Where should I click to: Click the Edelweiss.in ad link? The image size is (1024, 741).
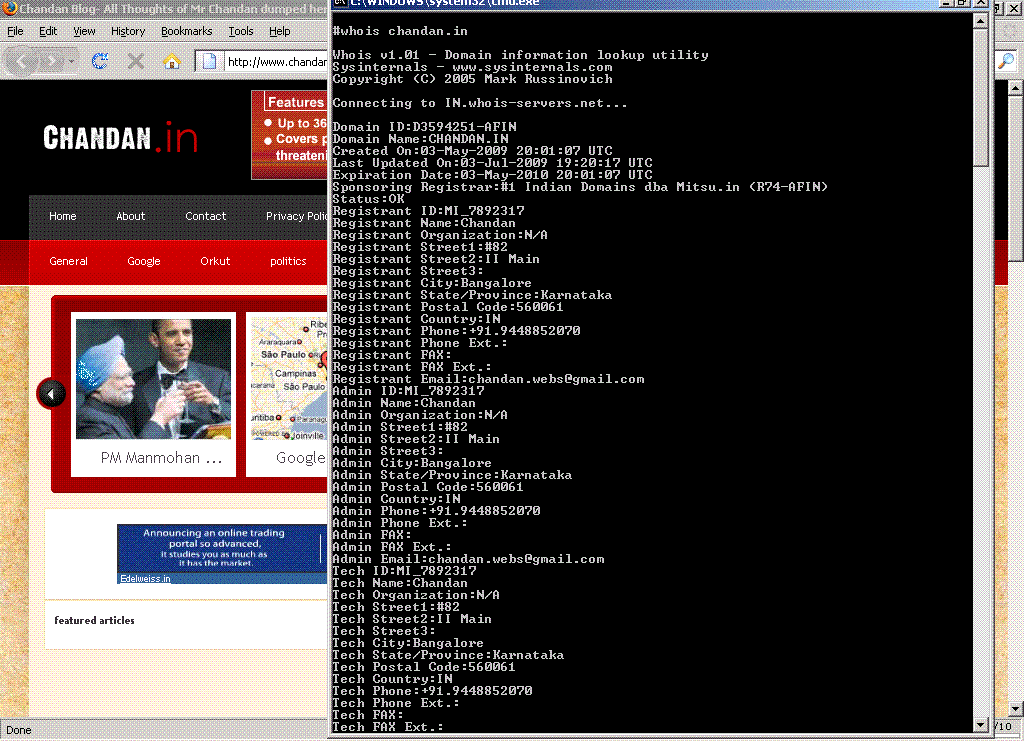pos(145,578)
